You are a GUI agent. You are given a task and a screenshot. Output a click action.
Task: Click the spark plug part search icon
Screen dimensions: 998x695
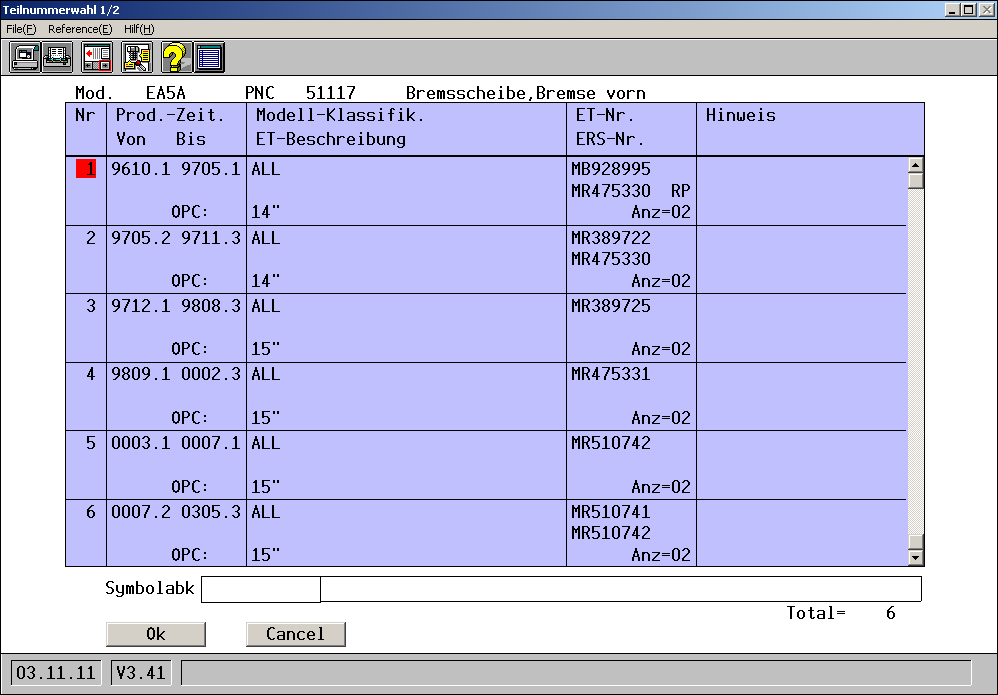pos(136,56)
